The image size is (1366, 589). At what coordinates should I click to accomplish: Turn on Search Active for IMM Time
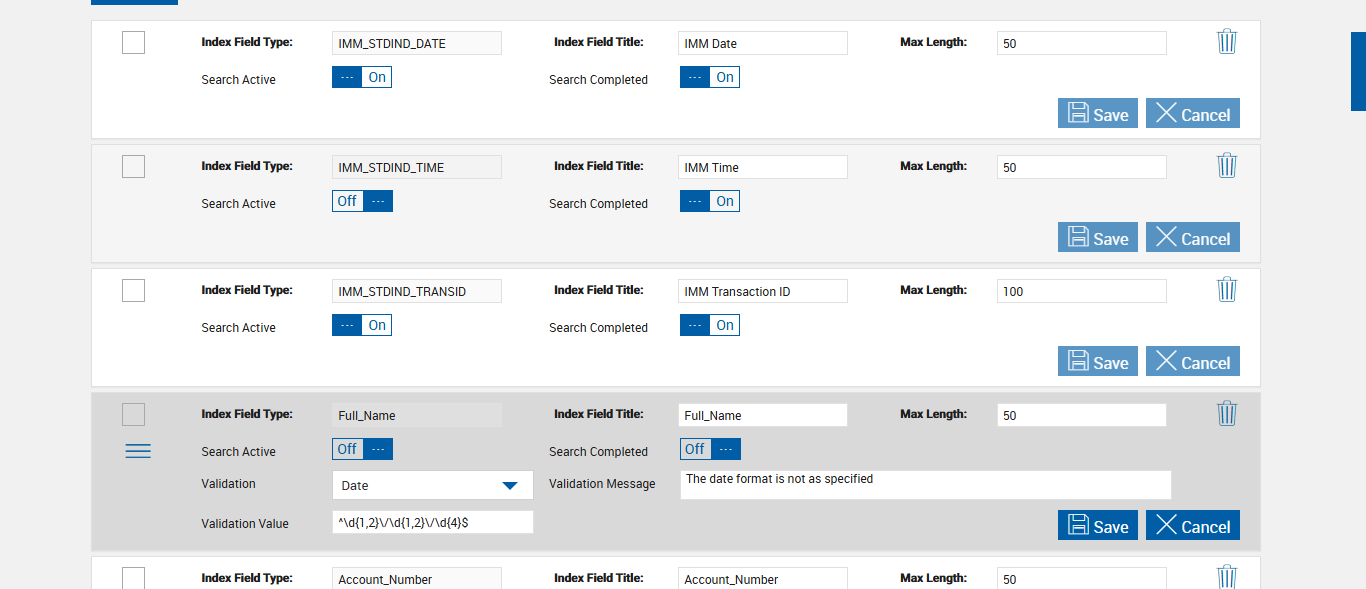(x=362, y=201)
